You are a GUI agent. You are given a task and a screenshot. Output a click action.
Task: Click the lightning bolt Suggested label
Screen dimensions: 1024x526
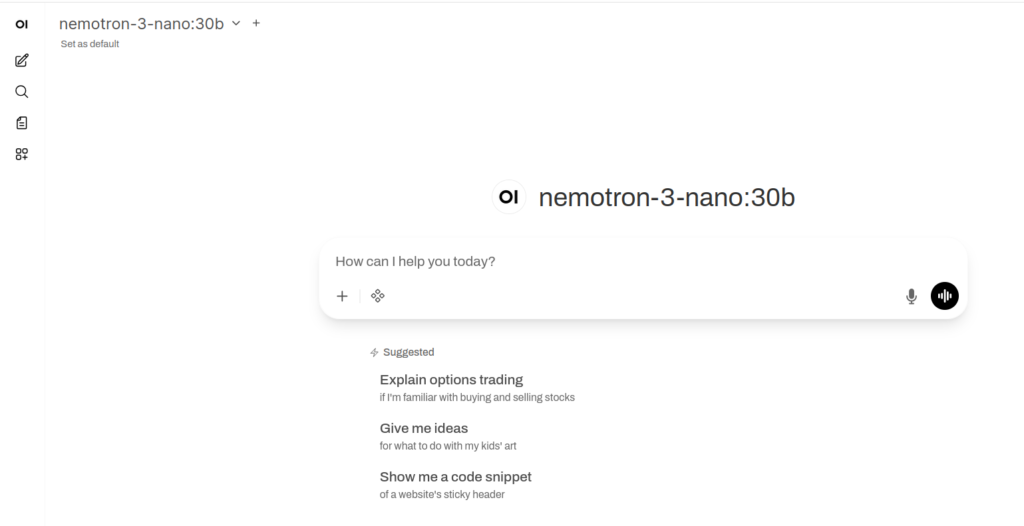[x=402, y=352]
